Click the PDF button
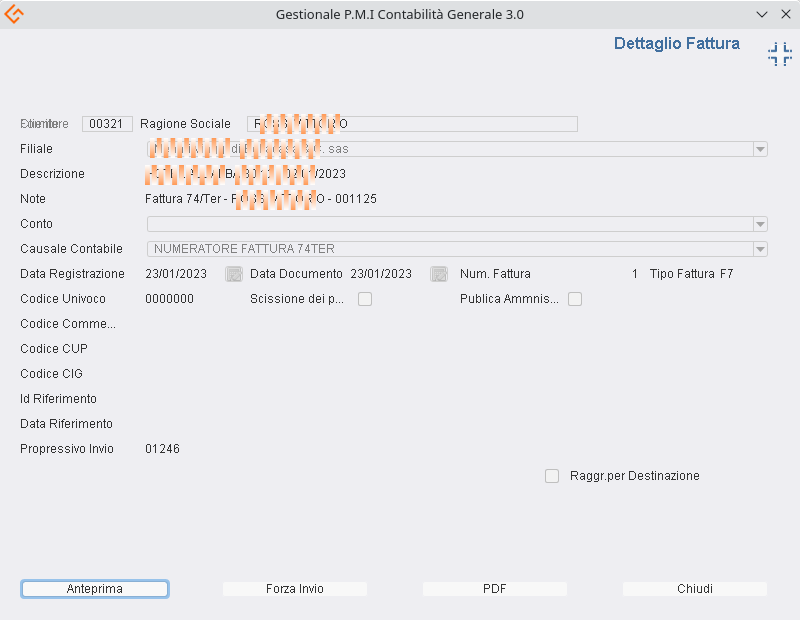The height and width of the screenshot is (620, 800). [x=495, y=589]
